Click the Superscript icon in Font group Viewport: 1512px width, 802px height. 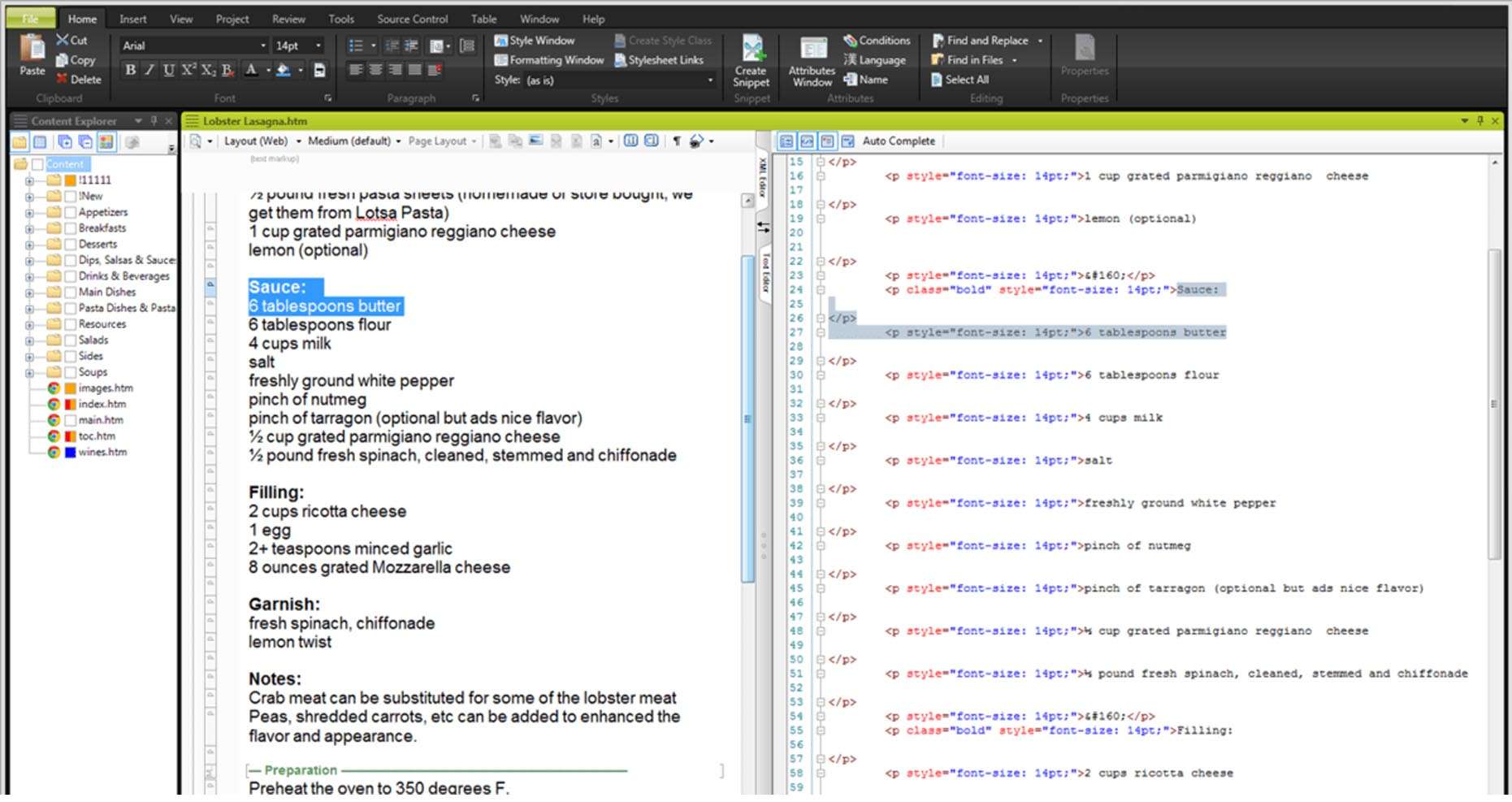188,71
